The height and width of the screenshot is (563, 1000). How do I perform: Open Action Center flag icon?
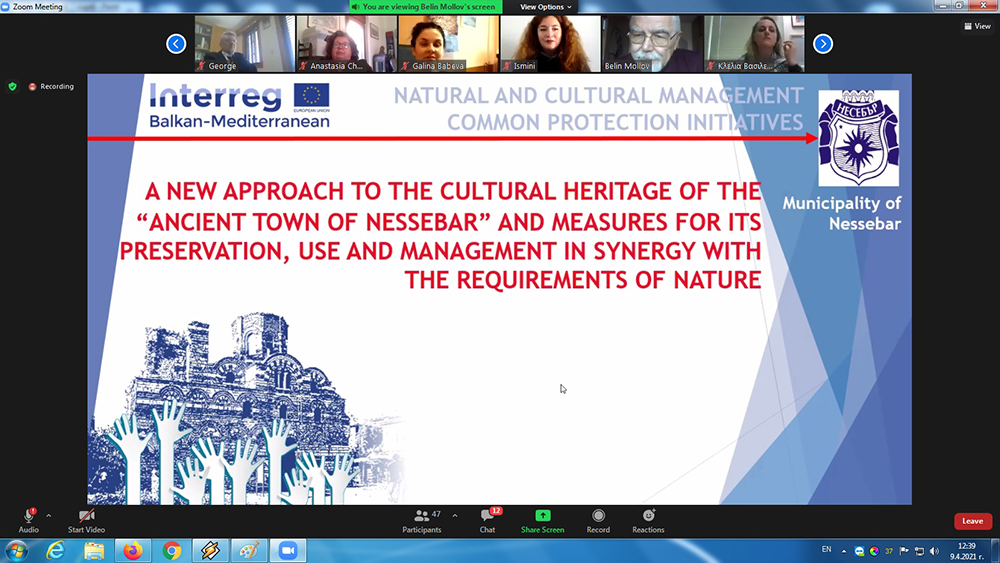click(904, 551)
